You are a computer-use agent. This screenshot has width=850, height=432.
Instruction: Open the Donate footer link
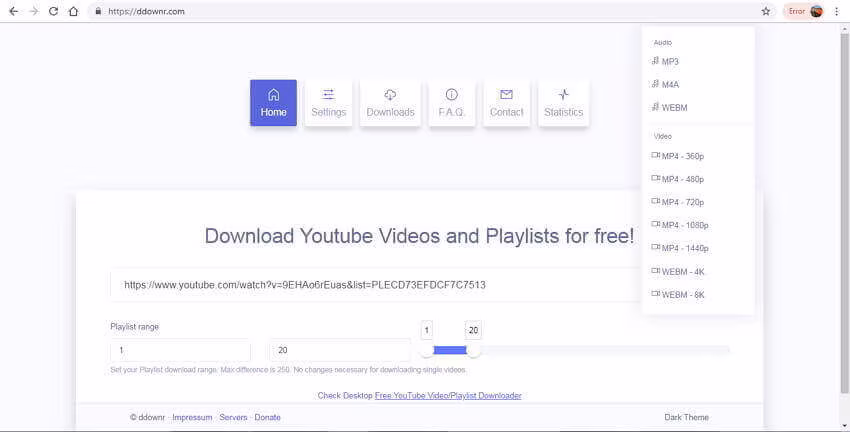pos(267,417)
